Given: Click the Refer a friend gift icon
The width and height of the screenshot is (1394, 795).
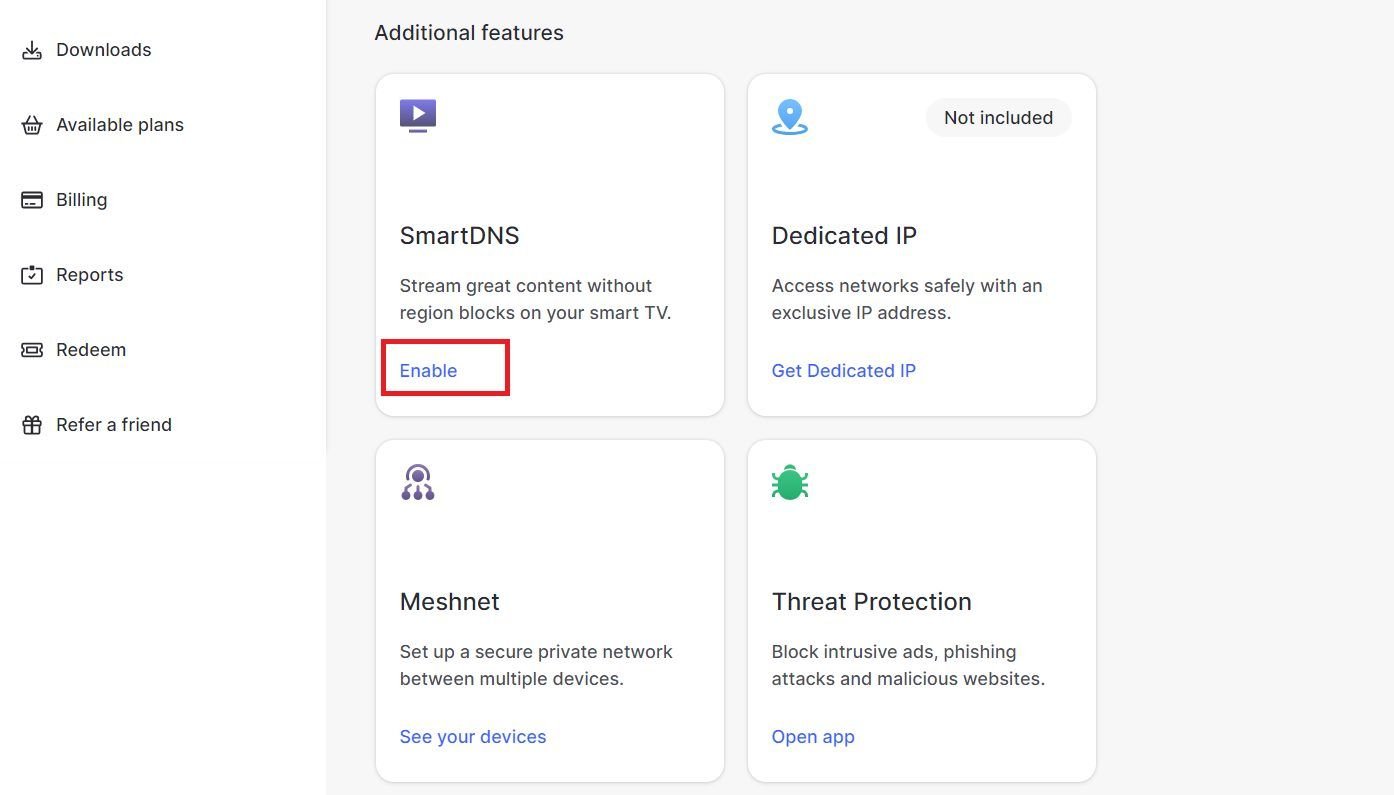Looking at the screenshot, I should tap(32, 425).
